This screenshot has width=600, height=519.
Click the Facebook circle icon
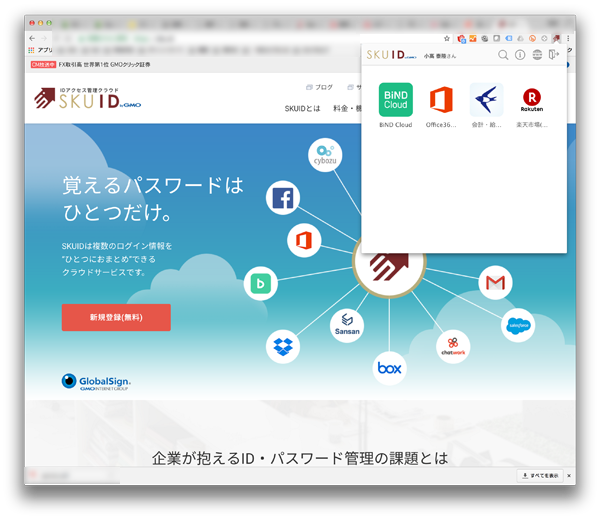[x=283, y=197]
